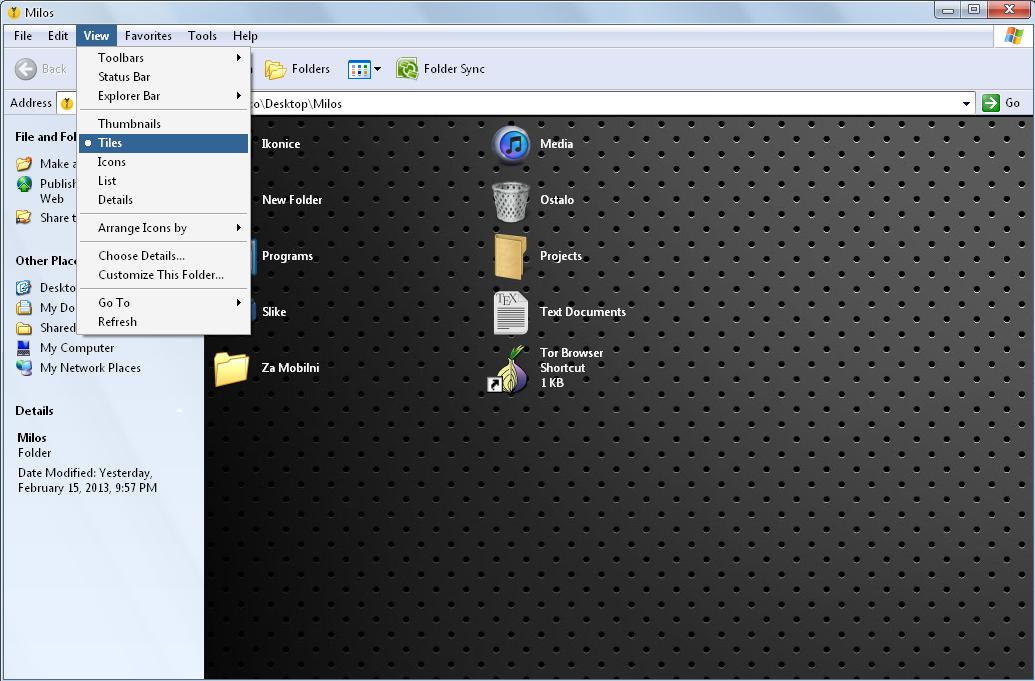Image resolution: width=1035 pixels, height=681 pixels.
Task: Expand the Toolbars submenu
Action: pyautogui.click(x=163, y=58)
